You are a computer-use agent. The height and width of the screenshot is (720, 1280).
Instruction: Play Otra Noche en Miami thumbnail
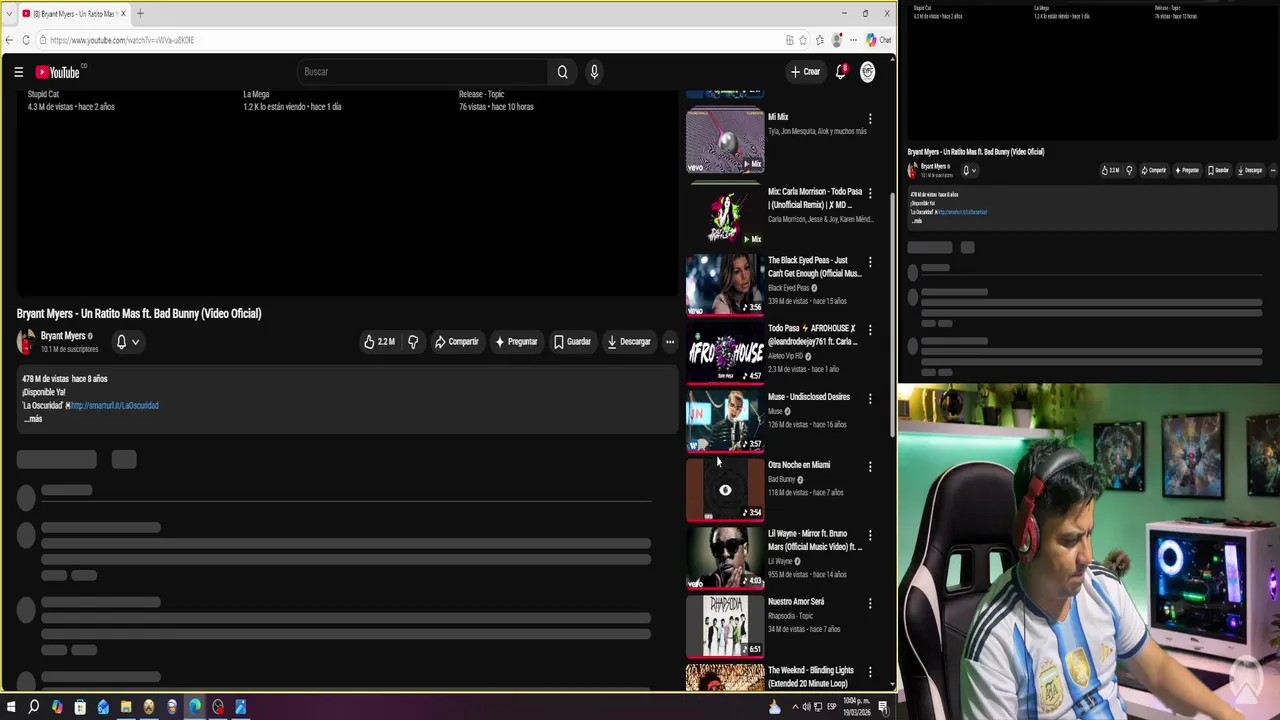725,489
